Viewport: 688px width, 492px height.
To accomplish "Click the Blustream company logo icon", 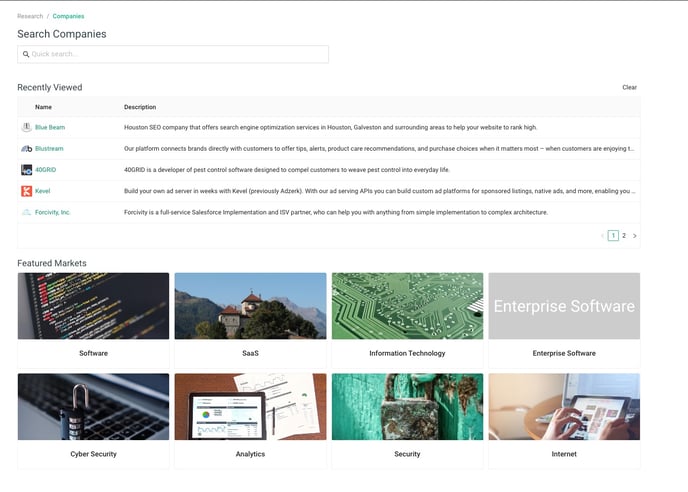I will click(26, 148).
